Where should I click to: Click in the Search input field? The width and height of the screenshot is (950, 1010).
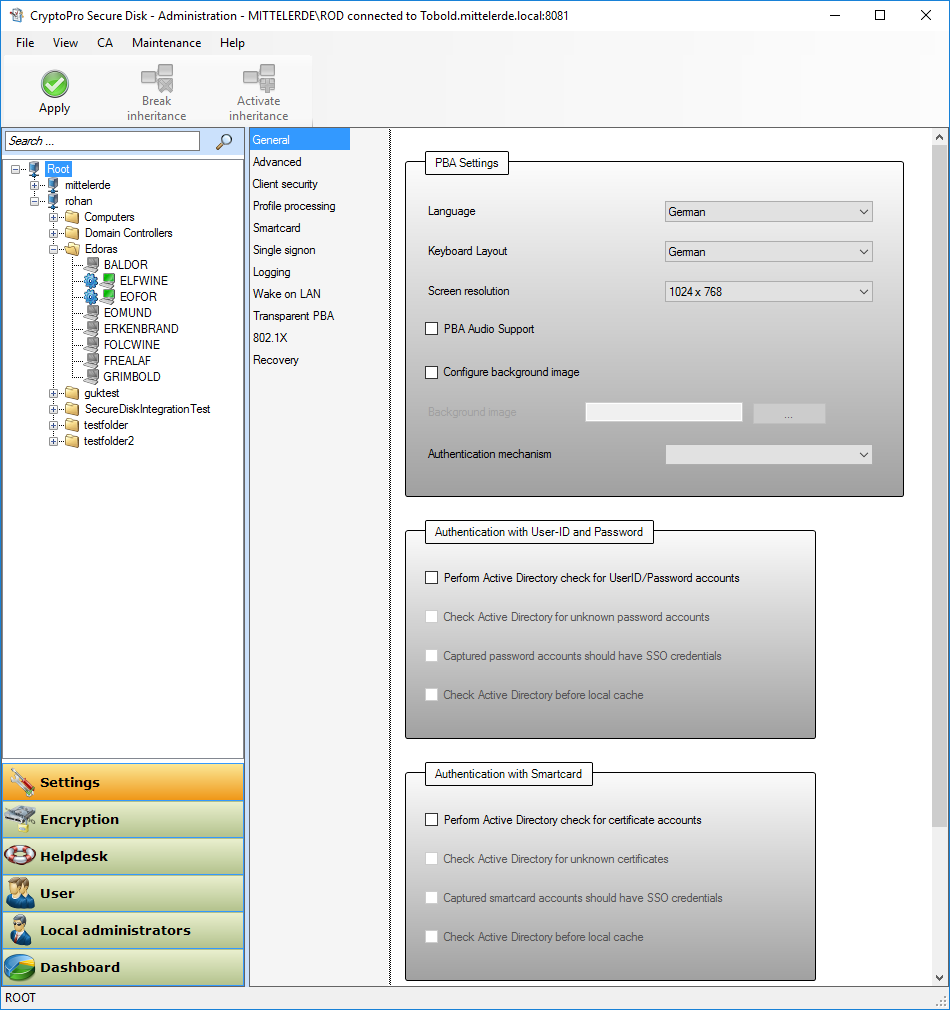103,141
